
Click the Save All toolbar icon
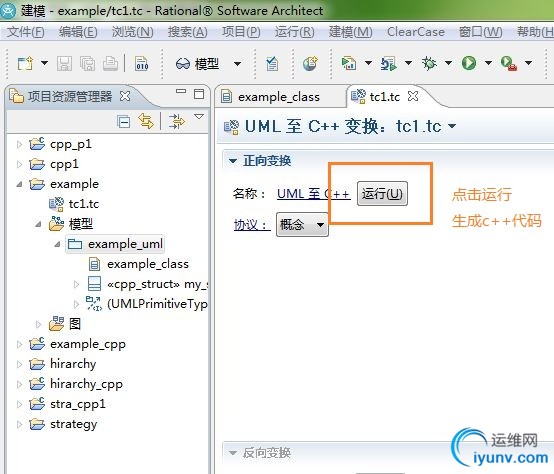coord(87,64)
